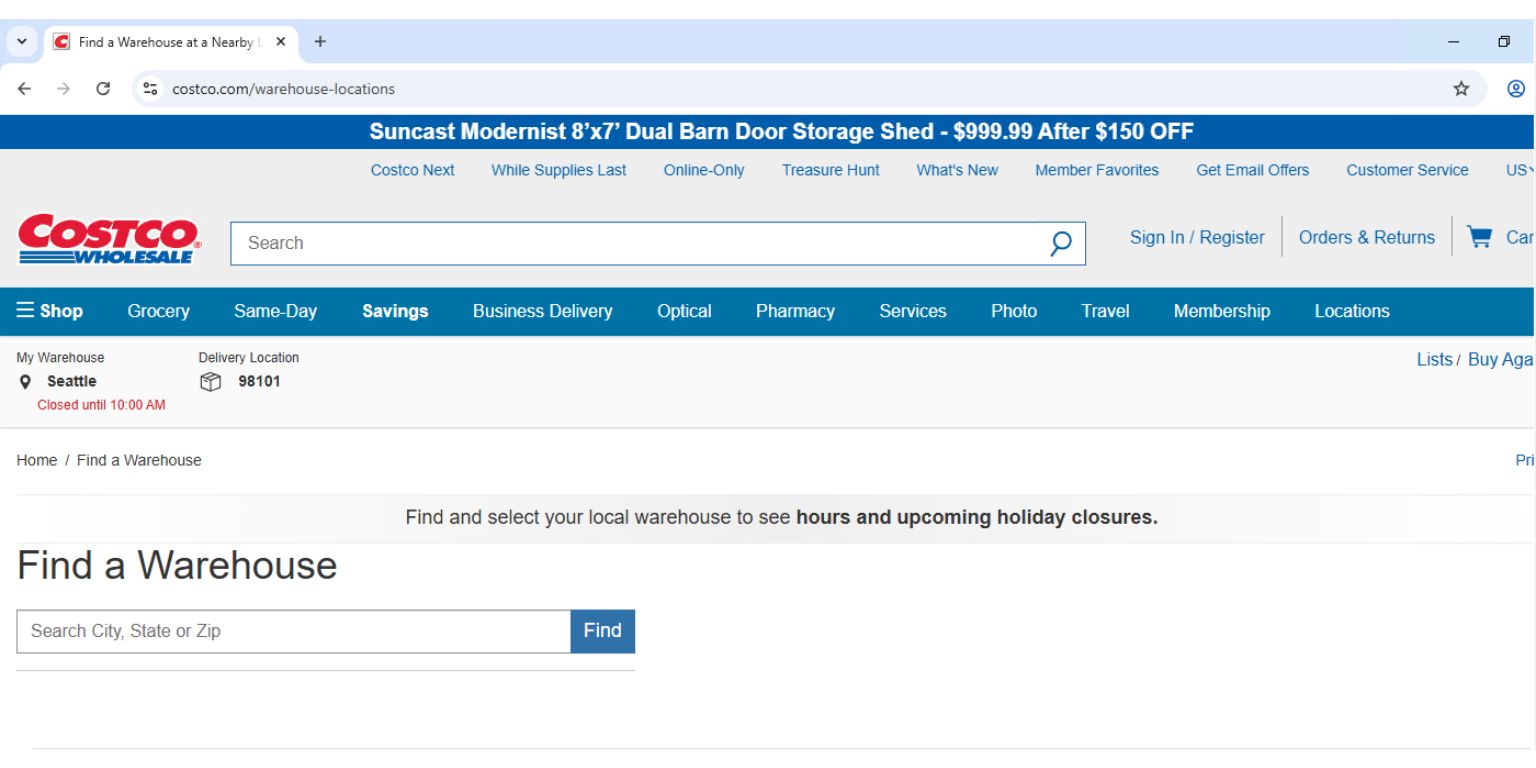Click the Costco Wholesale logo
This screenshot has width=1536, height=768.
pyautogui.click(x=109, y=240)
